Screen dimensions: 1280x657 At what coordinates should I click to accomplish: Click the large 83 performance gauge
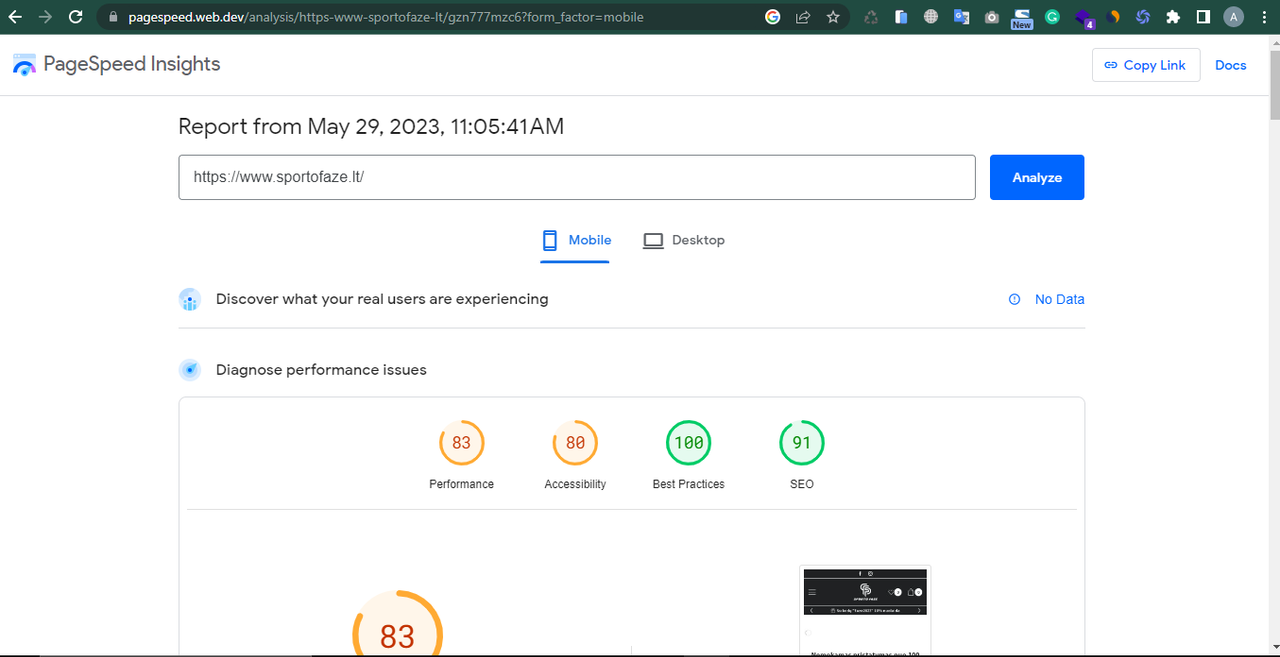397,623
